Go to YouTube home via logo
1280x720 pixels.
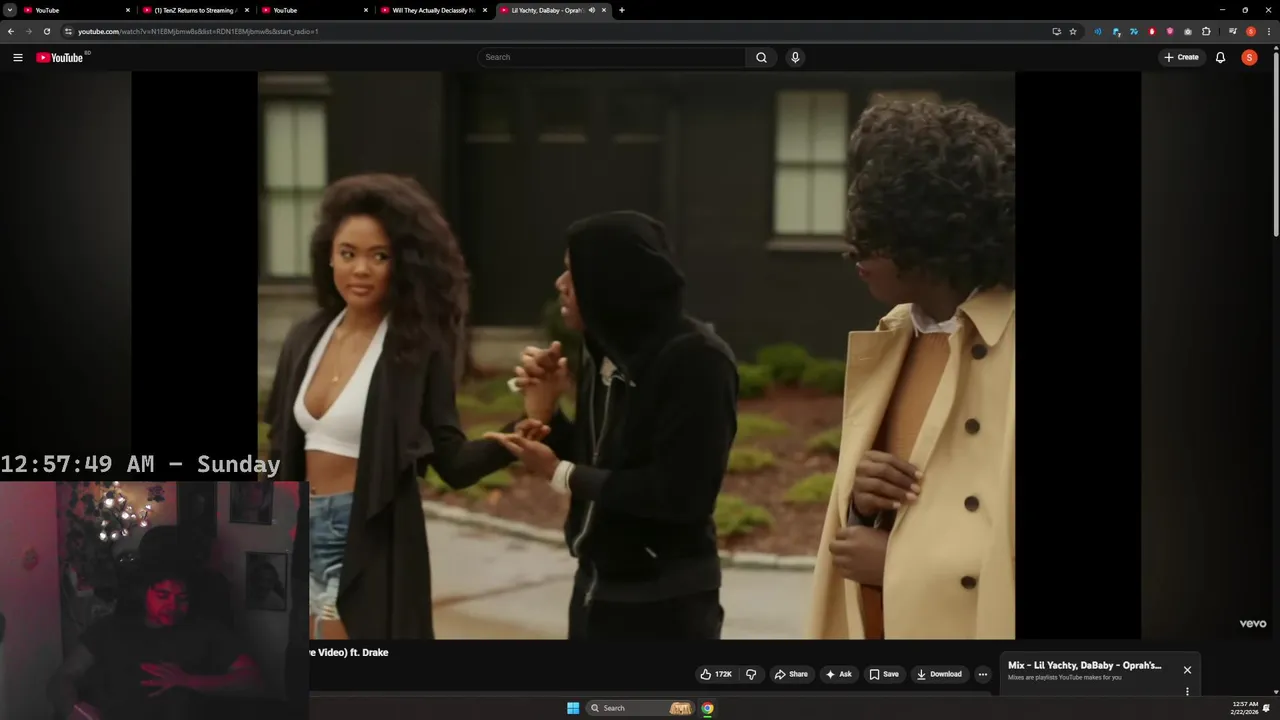(x=60, y=57)
